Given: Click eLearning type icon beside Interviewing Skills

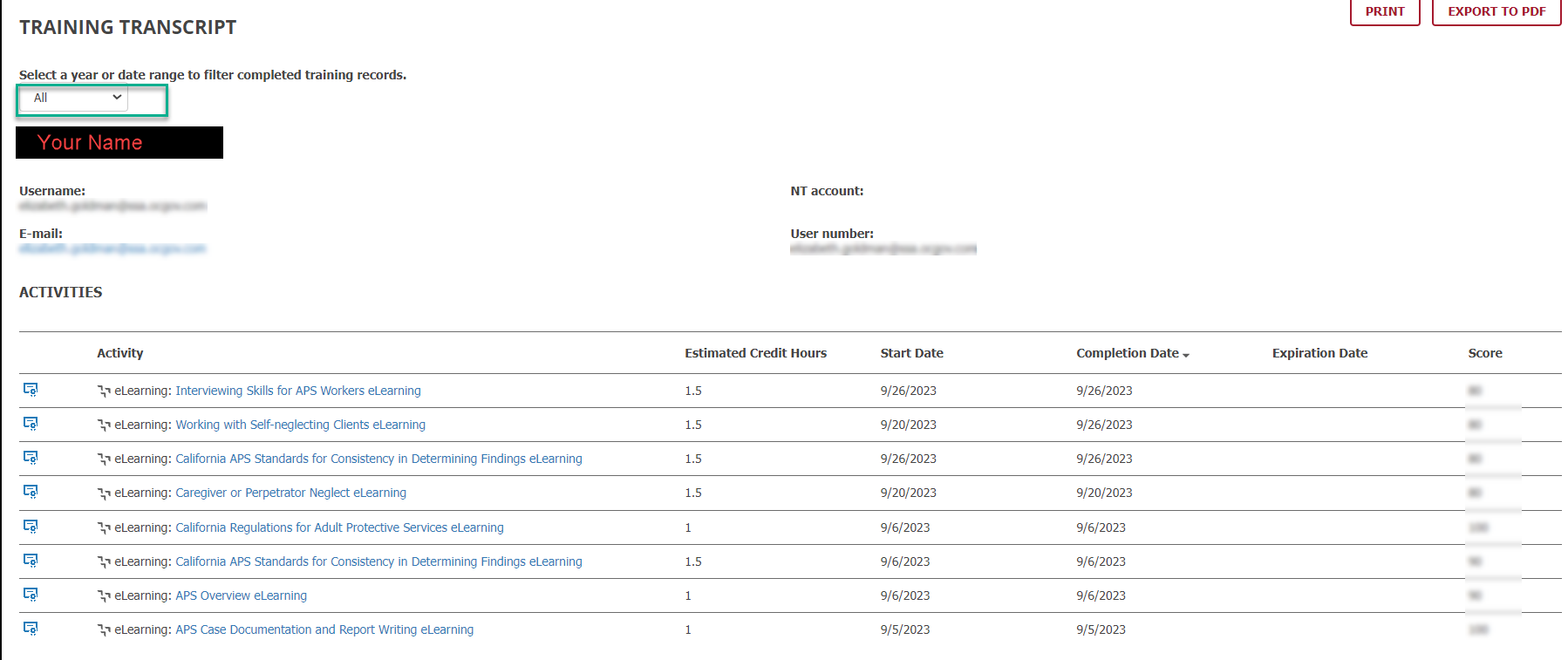Looking at the screenshot, I should (104, 391).
